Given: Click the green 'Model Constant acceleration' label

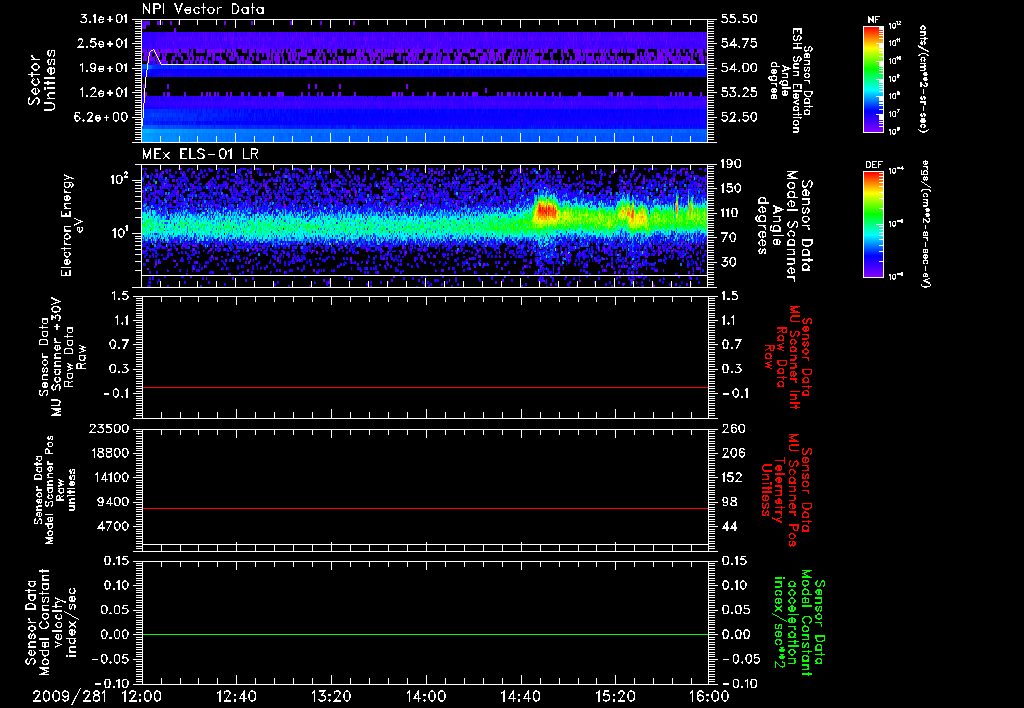Looking at the screenshot, I should pyautogui.click(x=798, y=624).
